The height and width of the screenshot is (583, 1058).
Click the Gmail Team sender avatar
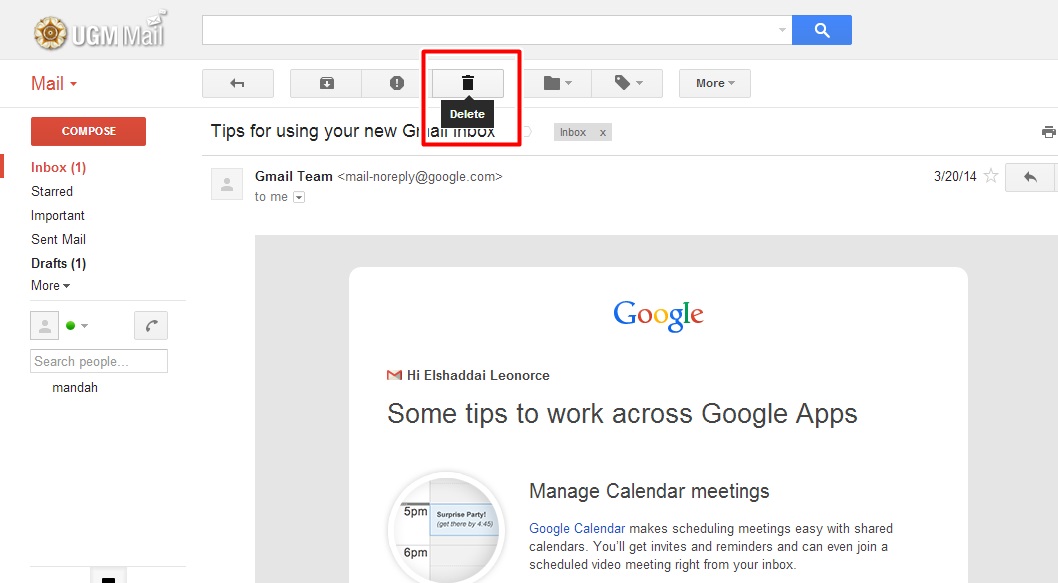pos(227,184)
